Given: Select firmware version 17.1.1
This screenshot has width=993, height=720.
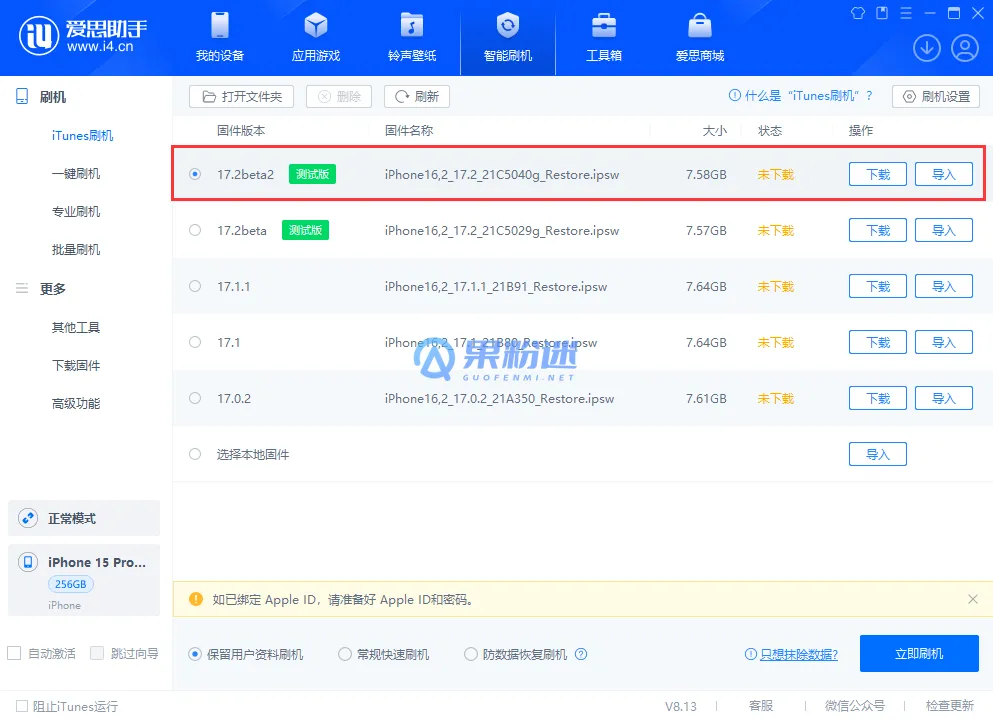Looking at the screenshot, I should pos(195,286).
